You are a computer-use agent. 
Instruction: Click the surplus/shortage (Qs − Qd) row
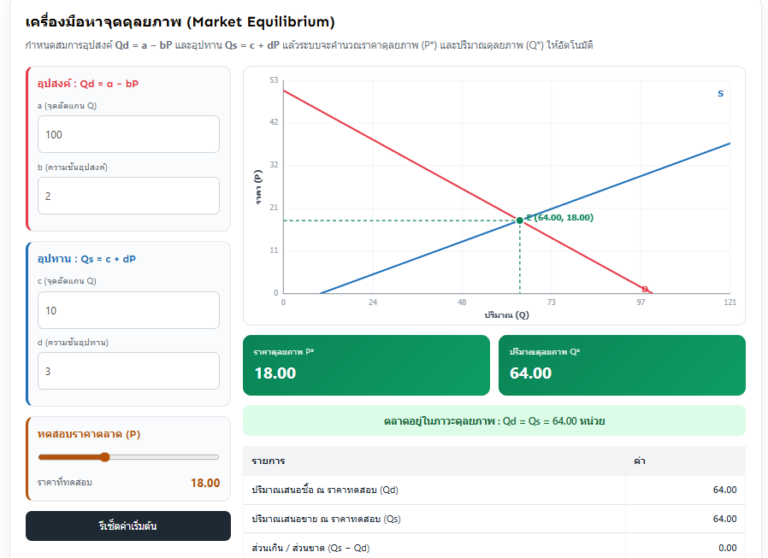(x=494, y=547)
